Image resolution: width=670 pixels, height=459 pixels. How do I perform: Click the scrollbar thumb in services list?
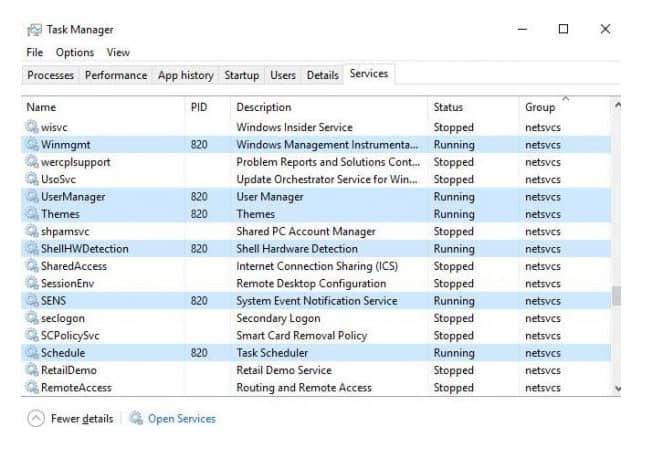coord(616,296)
